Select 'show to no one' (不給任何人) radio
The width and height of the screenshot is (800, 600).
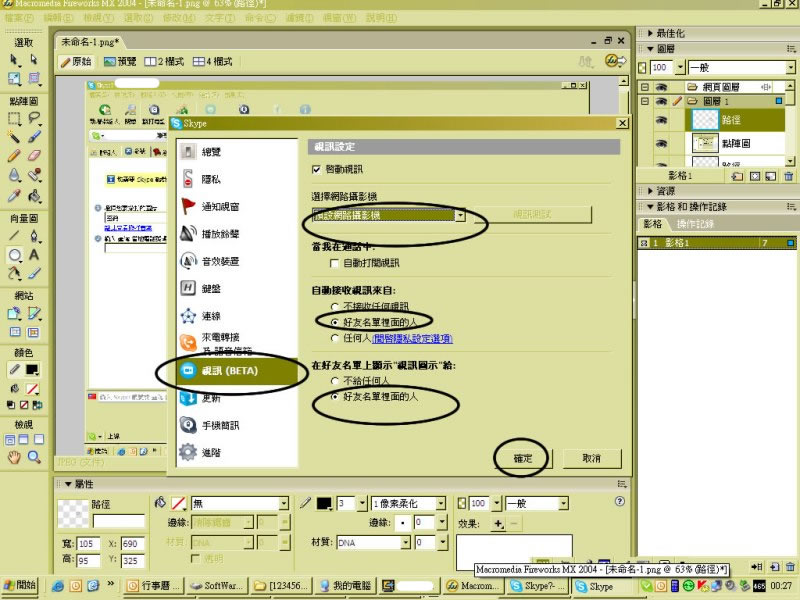(x=335, y=381)
